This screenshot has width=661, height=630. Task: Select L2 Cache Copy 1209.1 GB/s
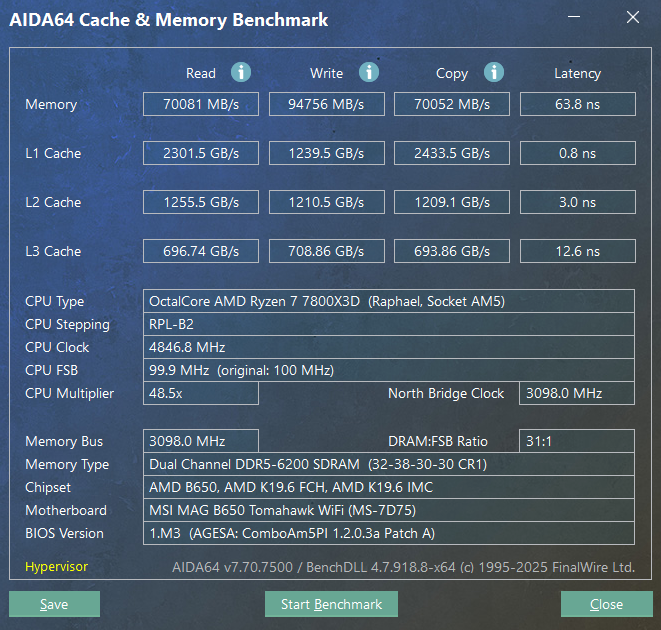pyautogui.click(x=452, y=202)
